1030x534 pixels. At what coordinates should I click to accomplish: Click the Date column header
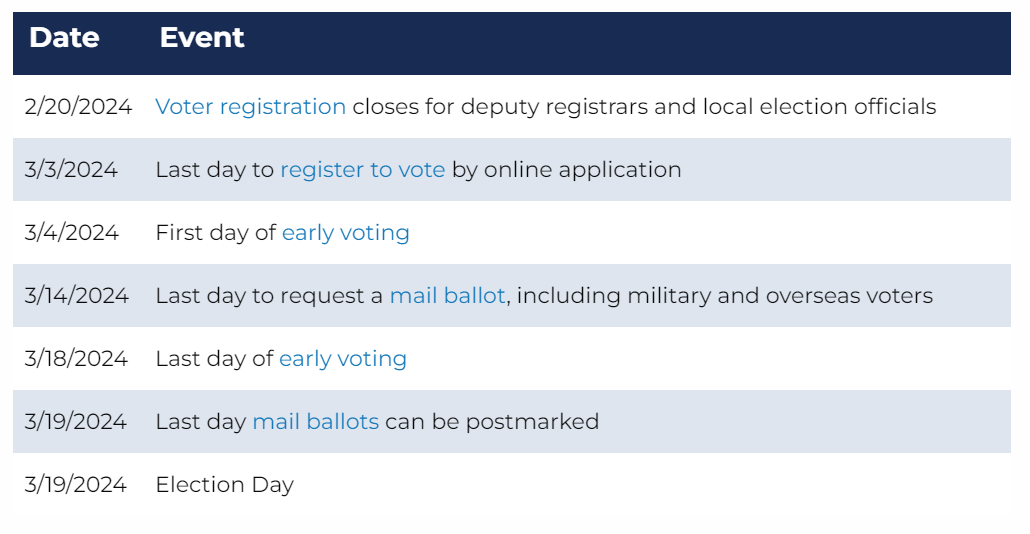click(x=64, y=38)
